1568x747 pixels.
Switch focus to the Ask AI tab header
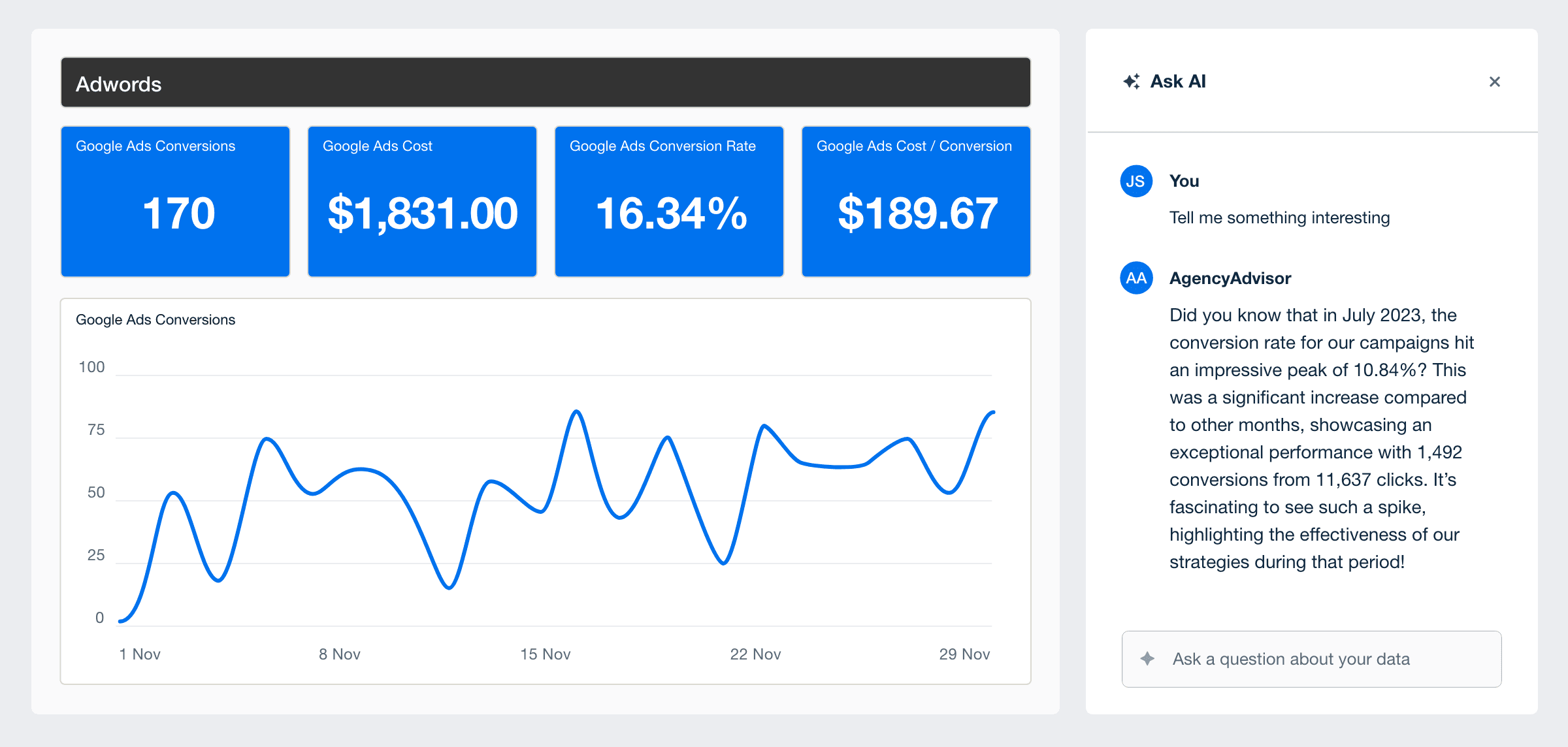[1178, 81]
